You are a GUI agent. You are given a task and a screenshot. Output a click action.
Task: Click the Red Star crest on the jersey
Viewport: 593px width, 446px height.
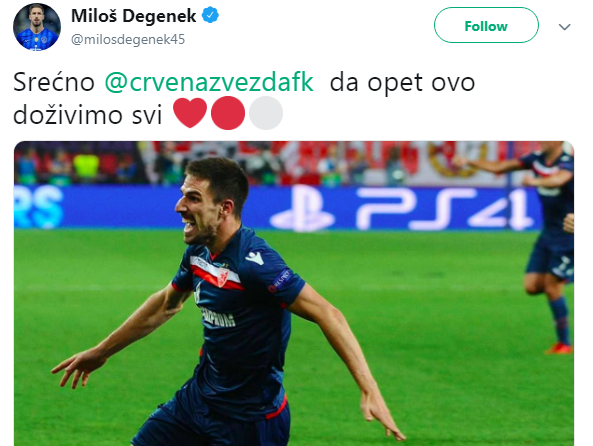(x=222, y=277)
